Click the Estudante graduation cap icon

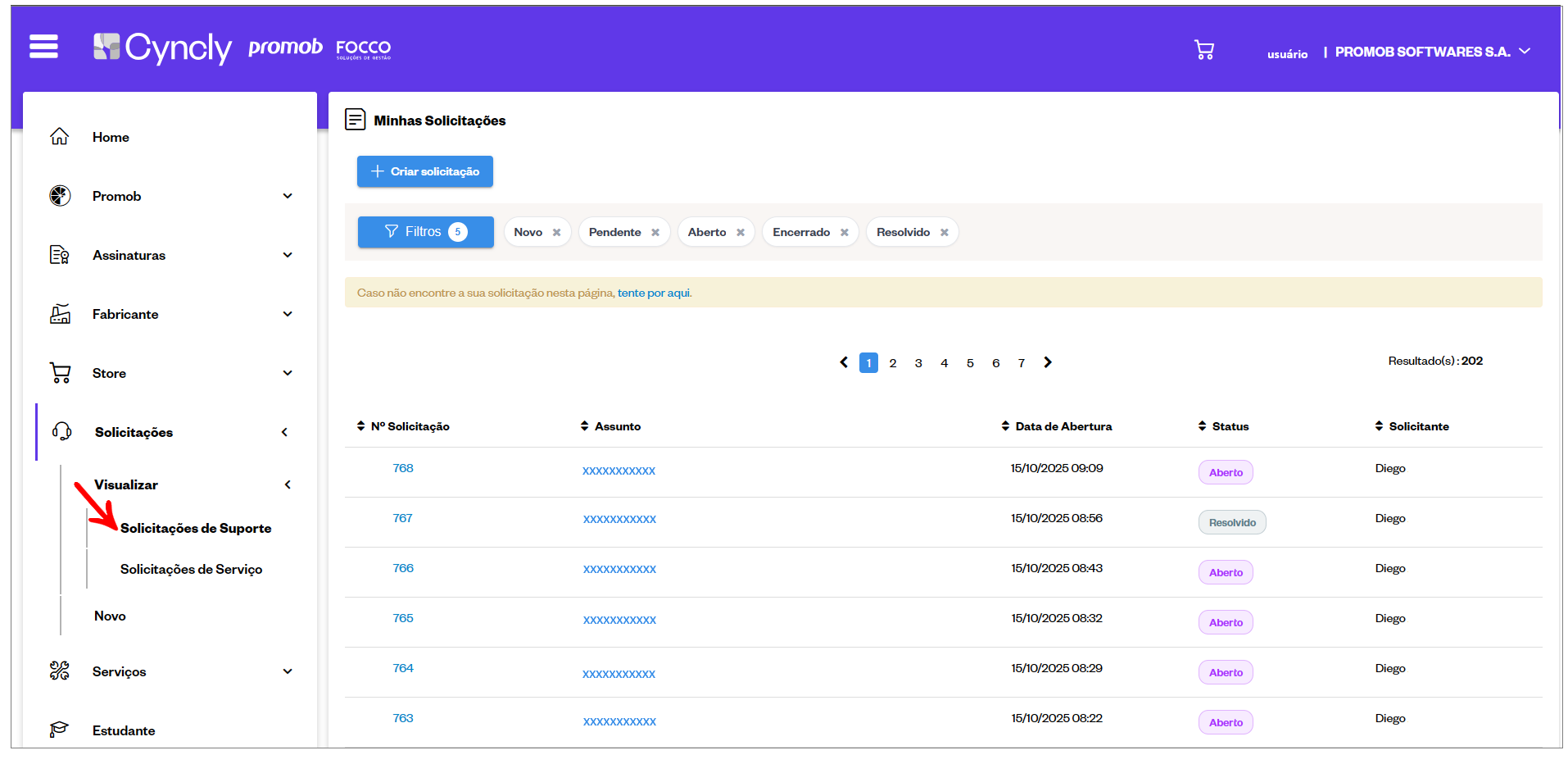point(60,730)
